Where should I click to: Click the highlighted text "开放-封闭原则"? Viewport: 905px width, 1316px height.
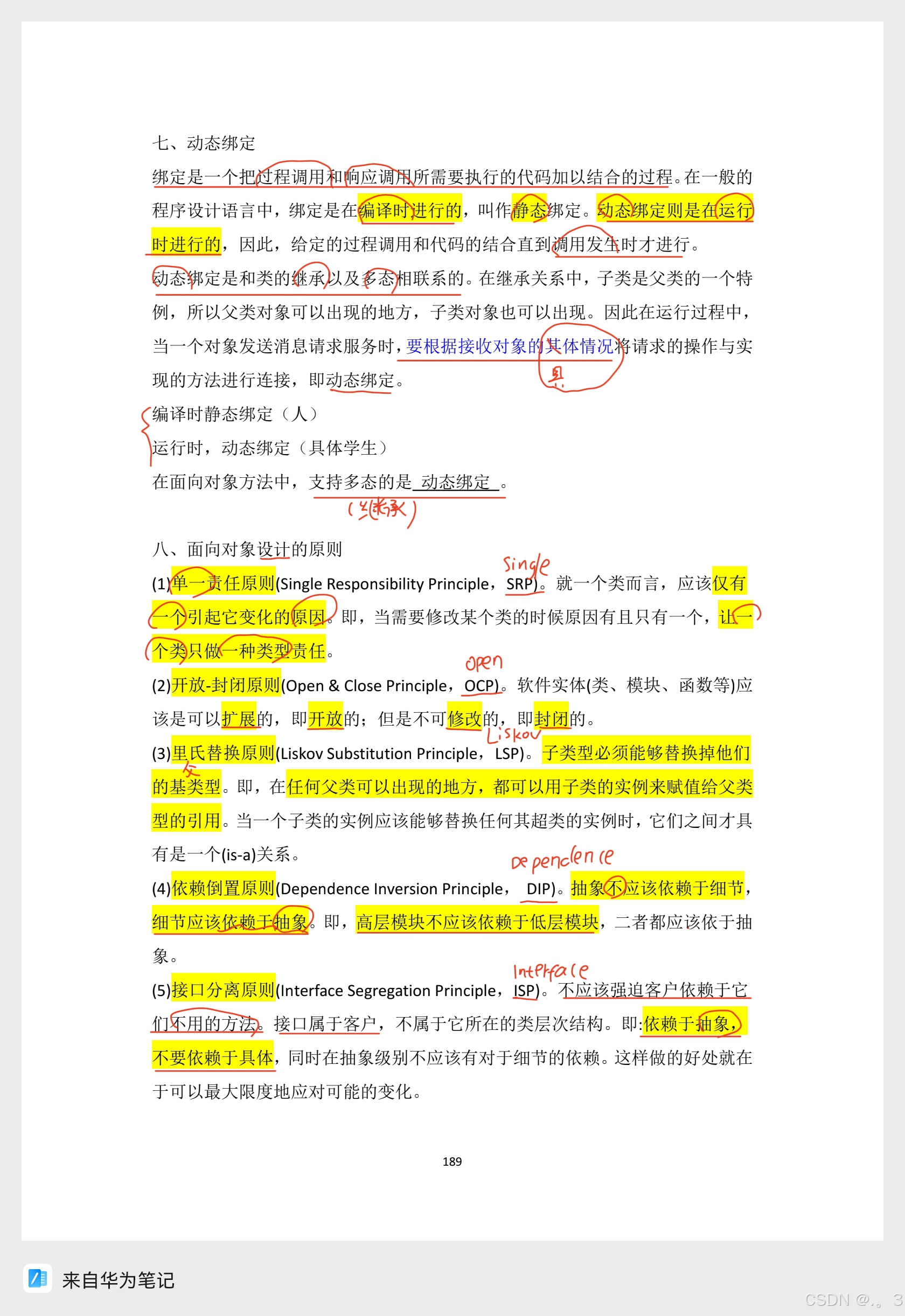point(226,686)
